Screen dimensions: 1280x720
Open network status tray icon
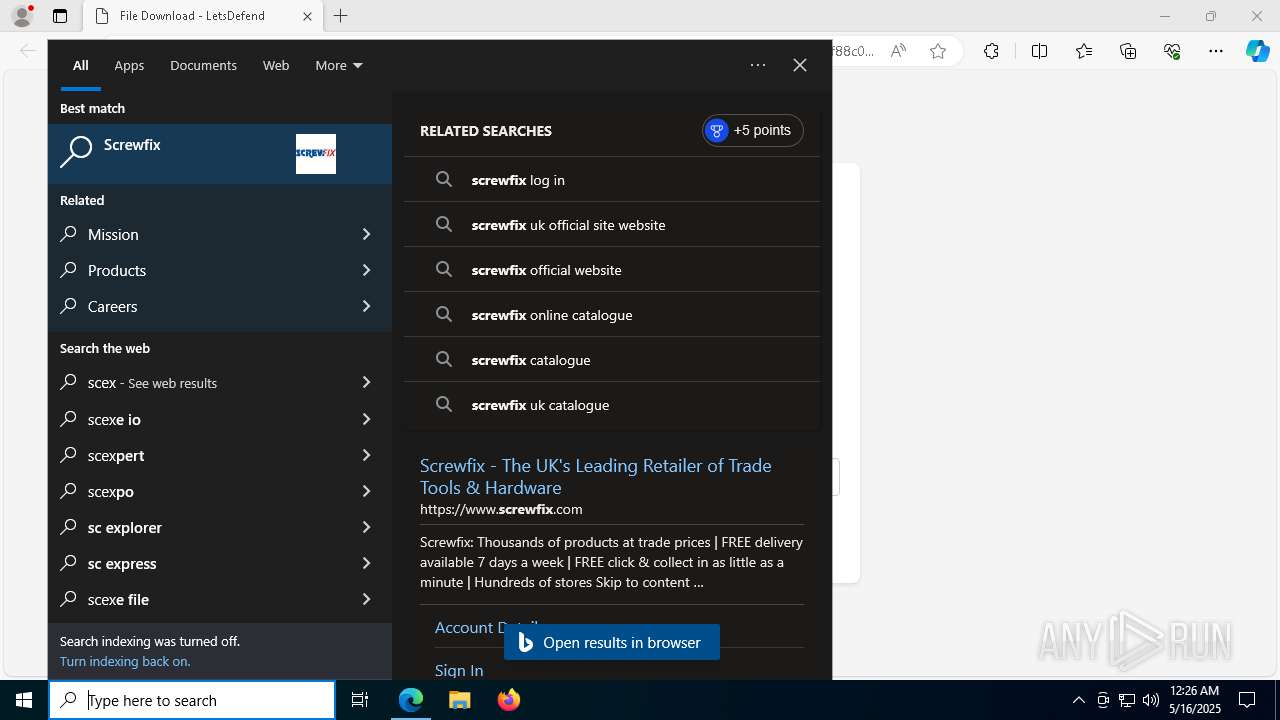click(x=1127, y=700)
